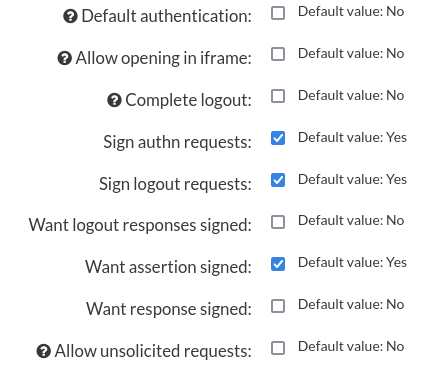The image size is (423, 374).
Task: Open help icon beside Allow unsolicited requests
Action: click(x=44, y=351)
